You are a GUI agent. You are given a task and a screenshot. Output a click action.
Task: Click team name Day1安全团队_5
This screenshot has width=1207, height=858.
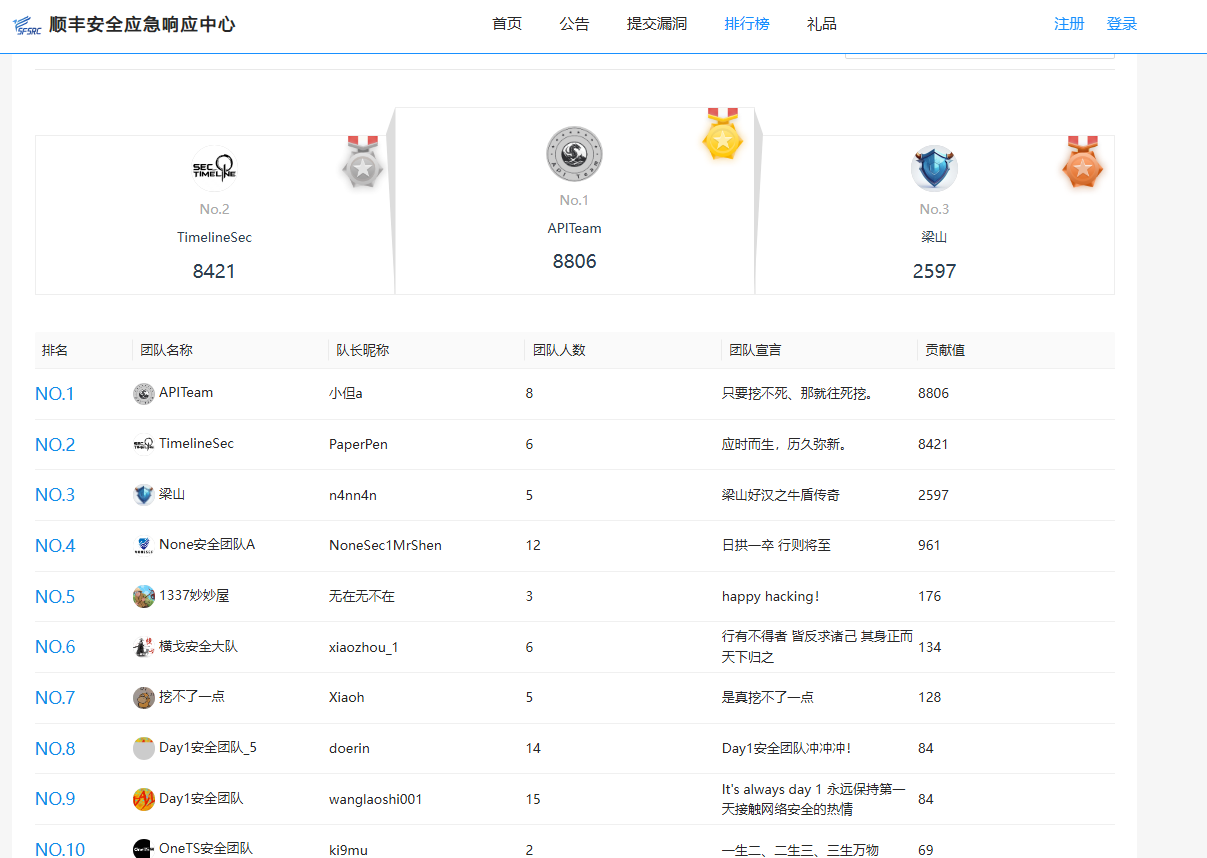[x=208, y=748]
